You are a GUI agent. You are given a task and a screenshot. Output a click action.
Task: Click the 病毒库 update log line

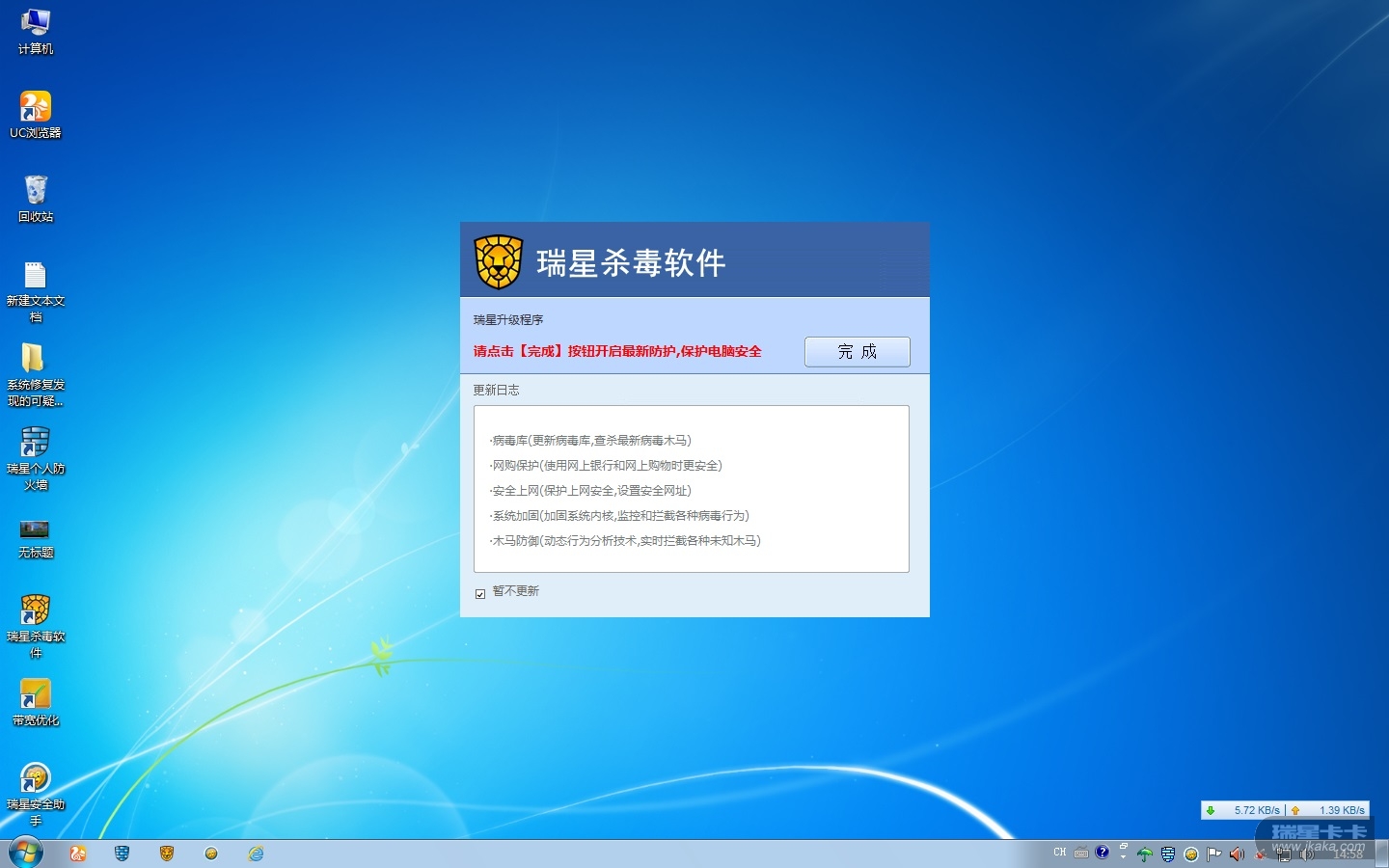pos(590,441)
